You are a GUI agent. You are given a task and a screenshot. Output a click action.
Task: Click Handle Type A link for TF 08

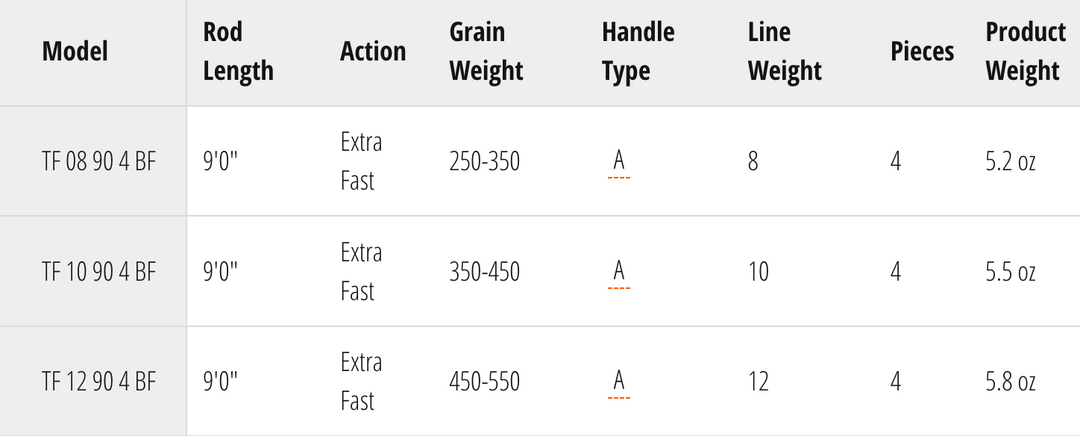(x=619, y=162)
